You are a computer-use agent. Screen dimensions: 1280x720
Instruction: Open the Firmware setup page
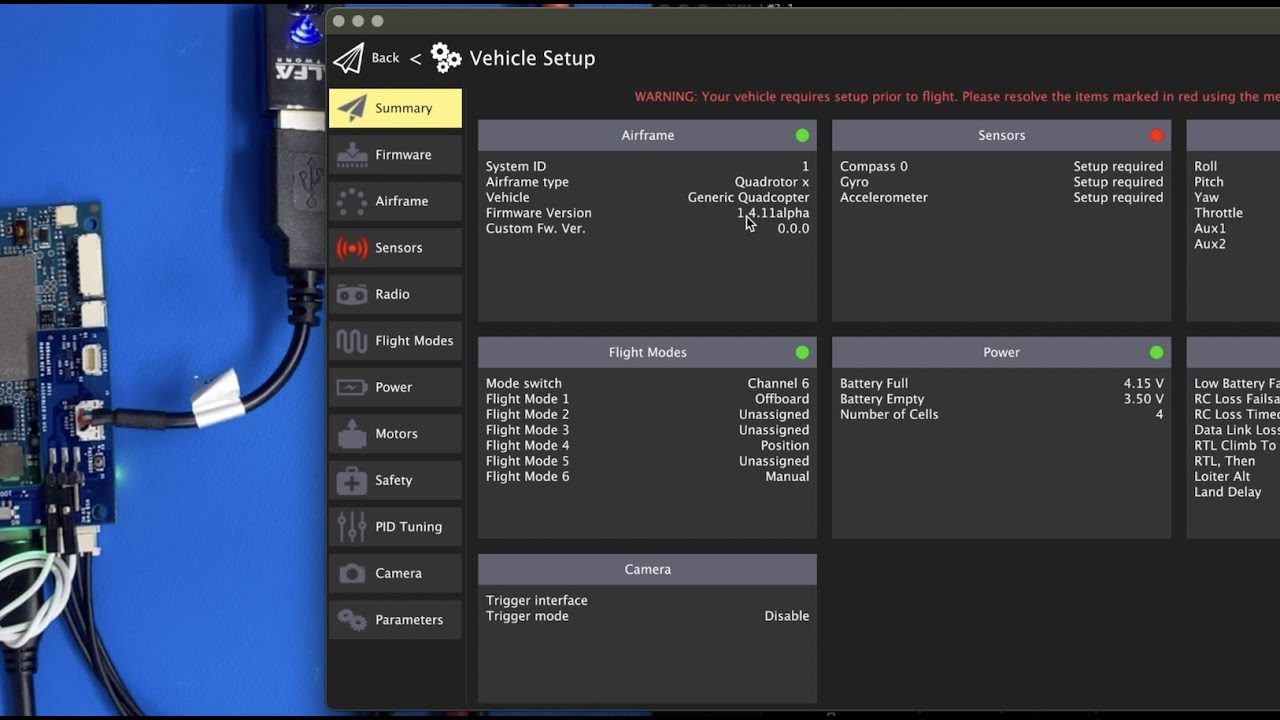coord(395,155)
